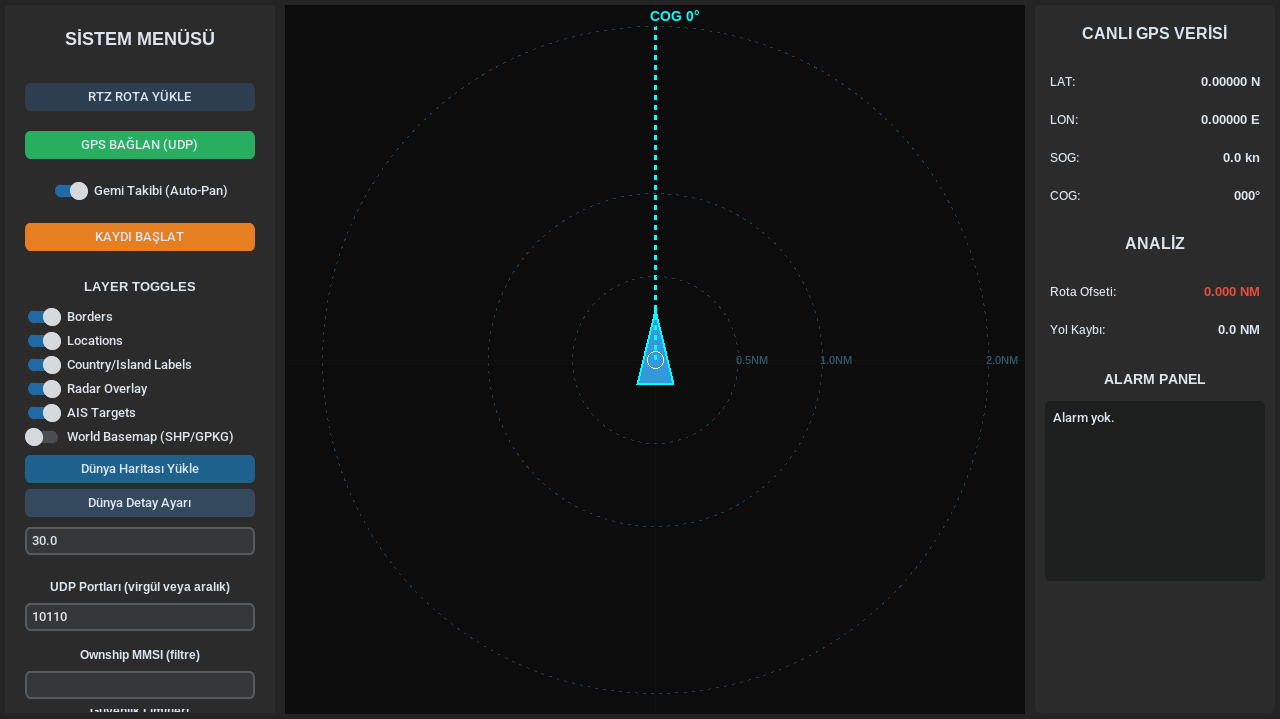The image size is (1280, 719).
Task: Click the UDP Portları label text
Action: tap(140, 587)
